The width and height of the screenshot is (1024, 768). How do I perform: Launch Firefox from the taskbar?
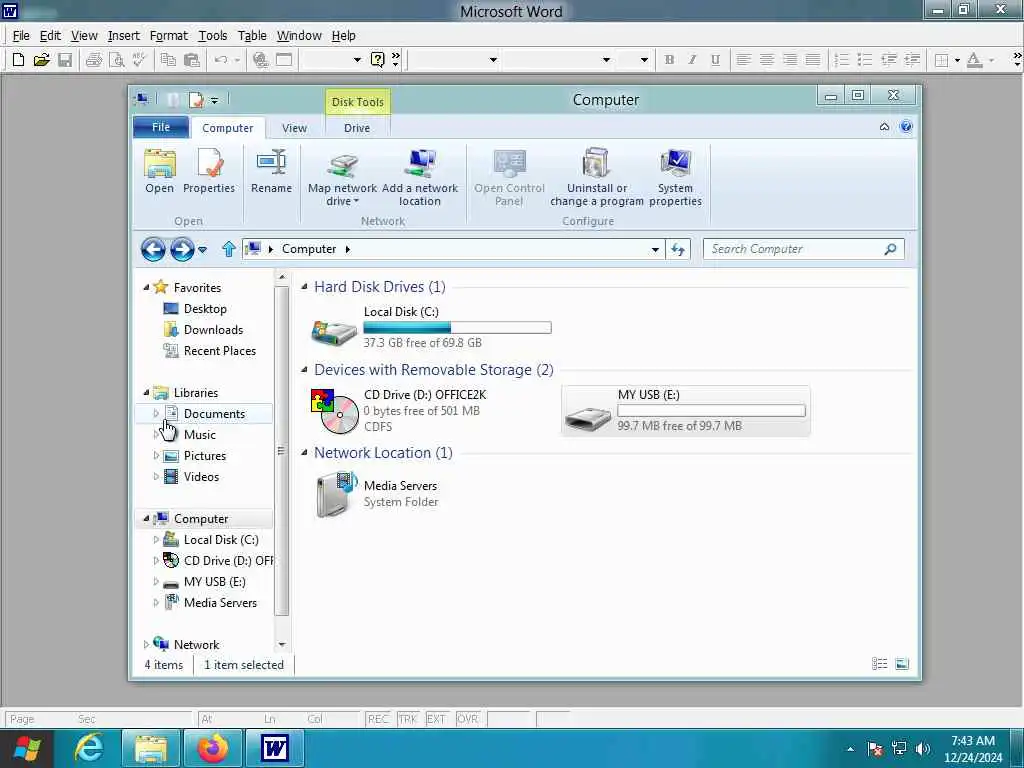(213, 748)
